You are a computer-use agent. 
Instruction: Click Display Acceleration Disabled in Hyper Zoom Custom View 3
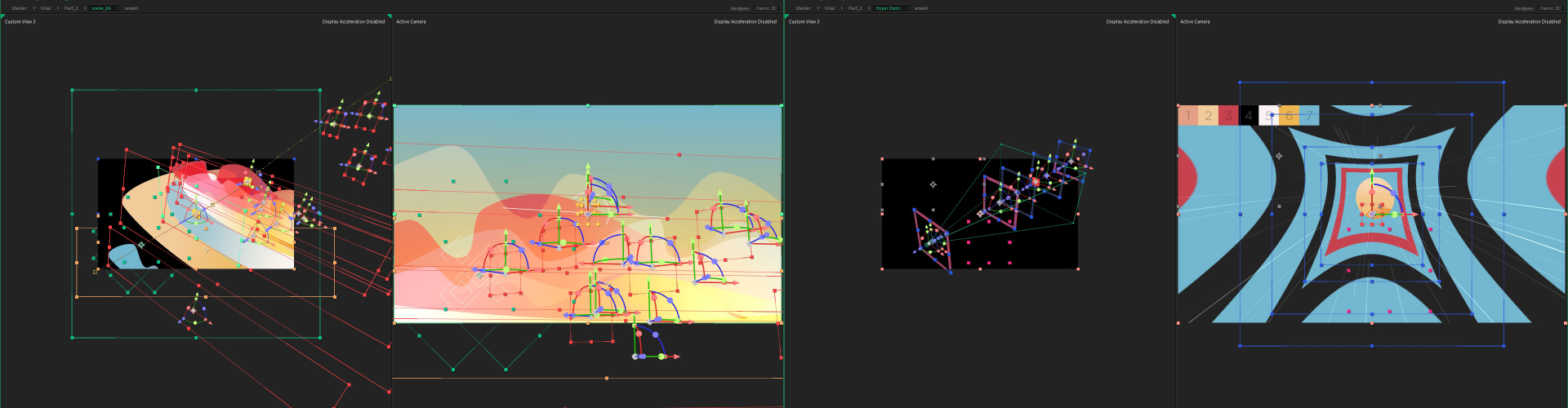(x=1138, y=22)
